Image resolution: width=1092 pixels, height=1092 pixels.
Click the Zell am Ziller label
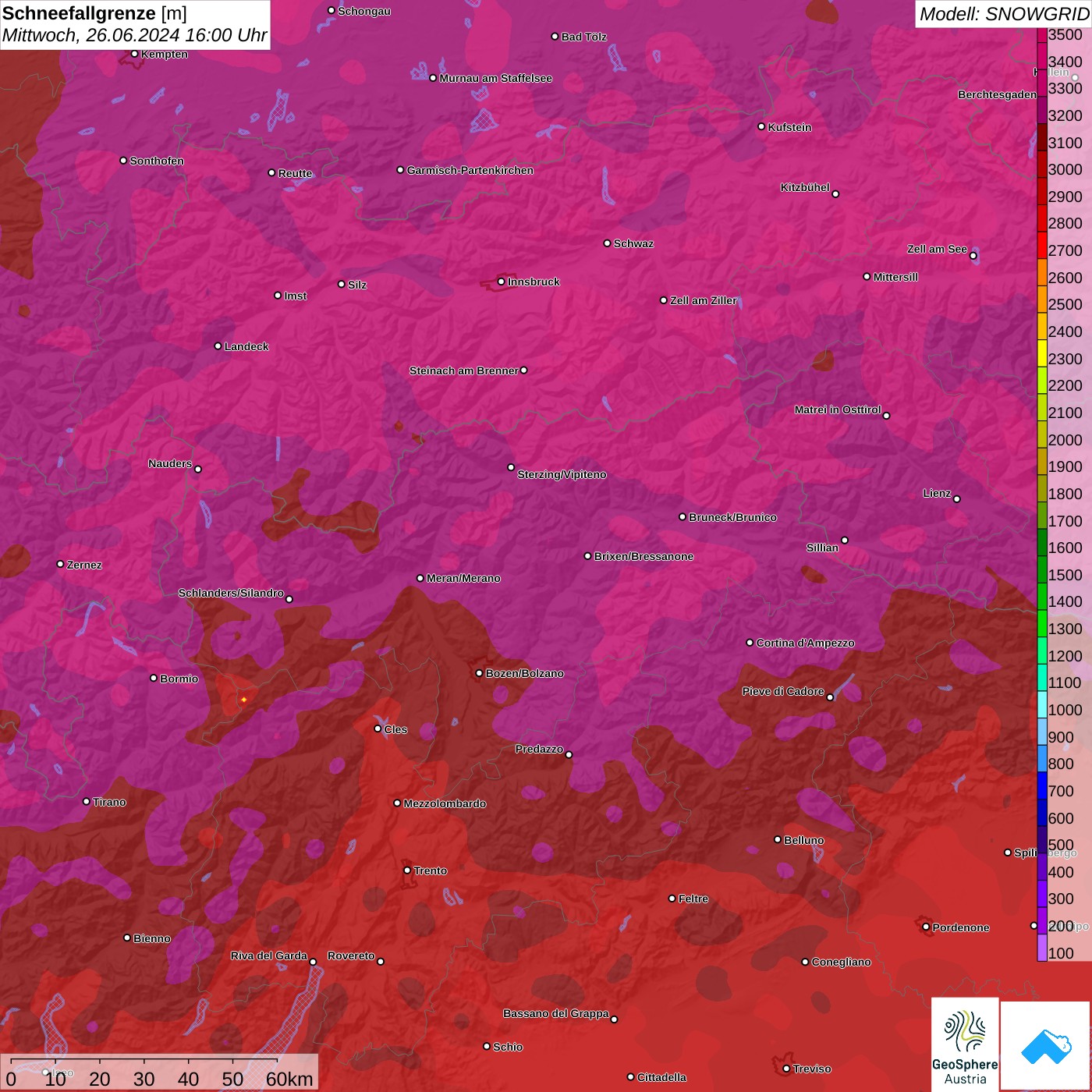[704, 300]
